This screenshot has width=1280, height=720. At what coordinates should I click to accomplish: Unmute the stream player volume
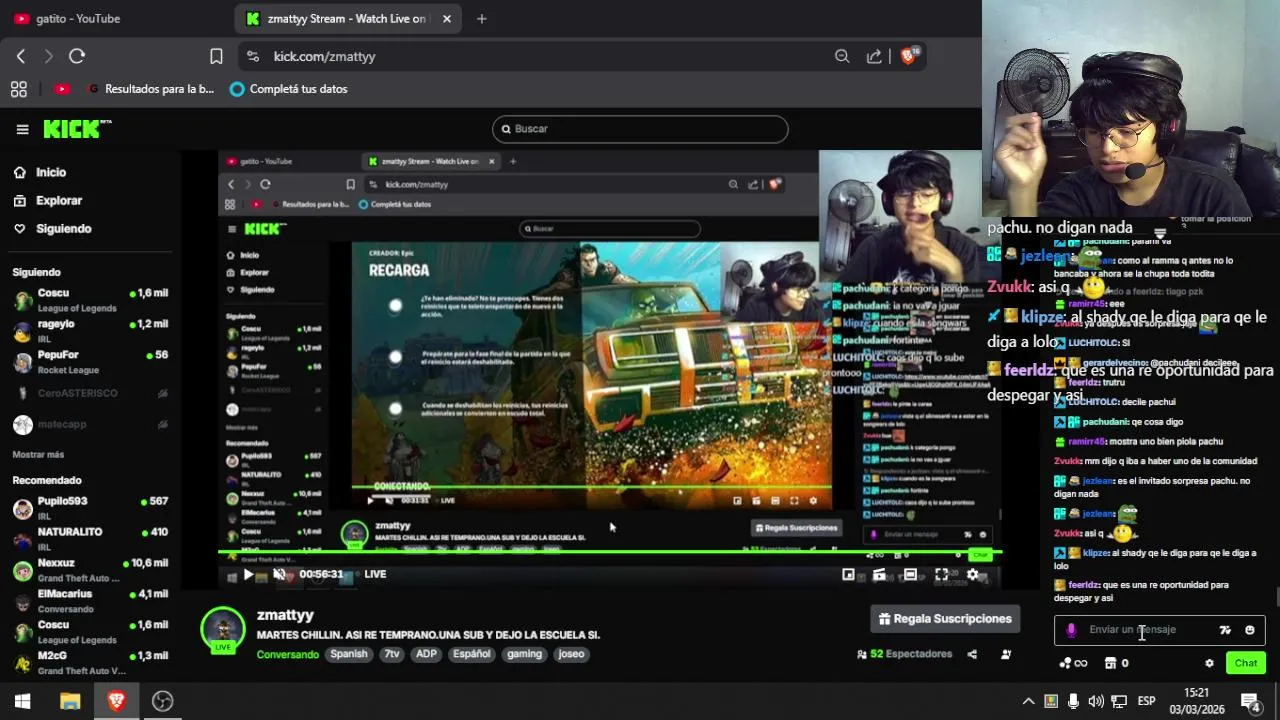point(279,574)
